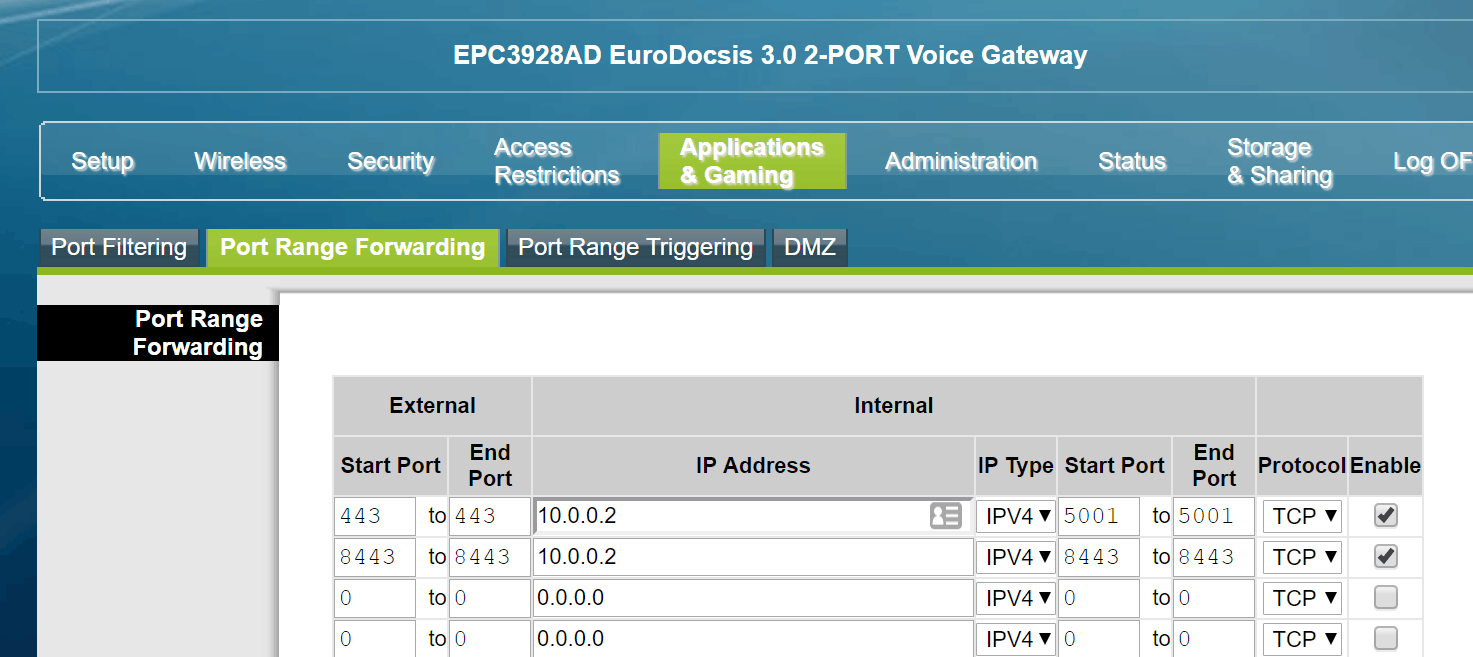The image size is (1473, 657).
Task: Click the contact card icon in IP Address field
Action: [x=945, y=516]
